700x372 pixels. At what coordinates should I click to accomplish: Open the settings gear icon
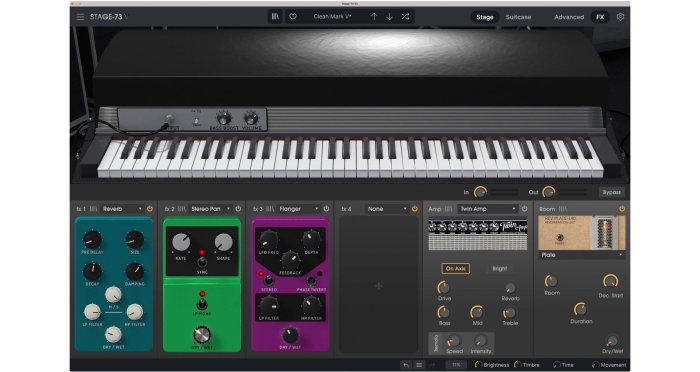pos(621,17)
